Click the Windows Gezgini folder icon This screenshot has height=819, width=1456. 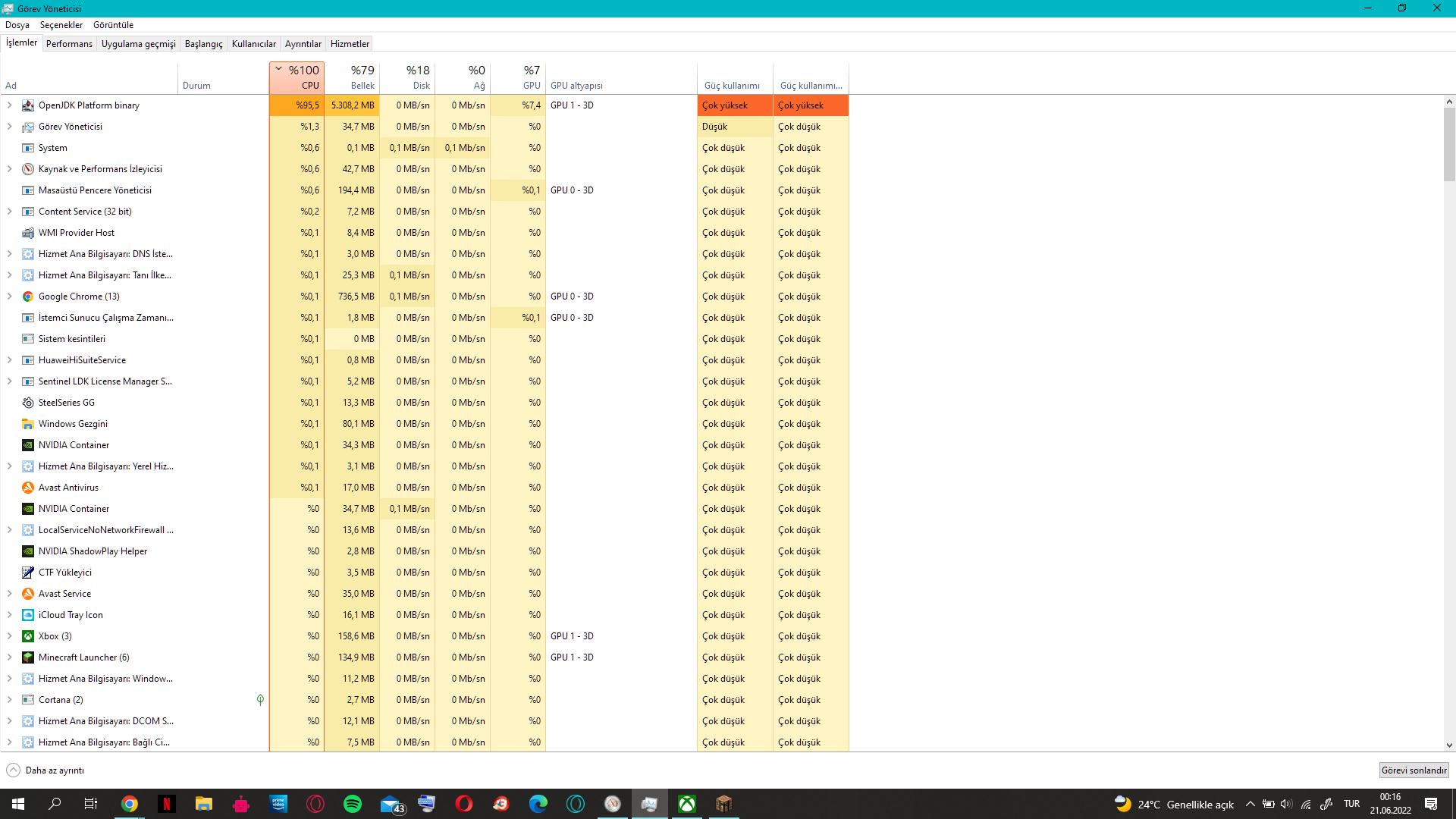tap(28, 424)
